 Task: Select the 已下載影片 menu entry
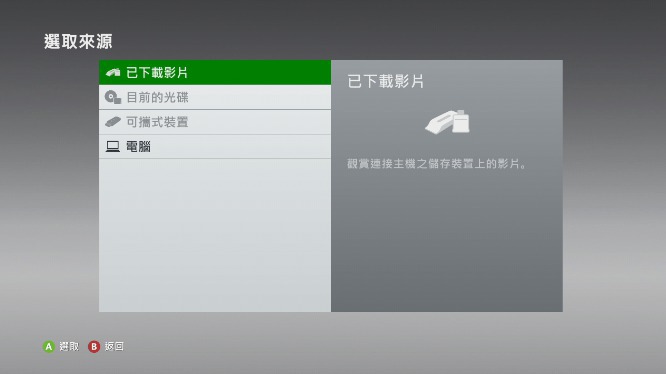(215, 73)
